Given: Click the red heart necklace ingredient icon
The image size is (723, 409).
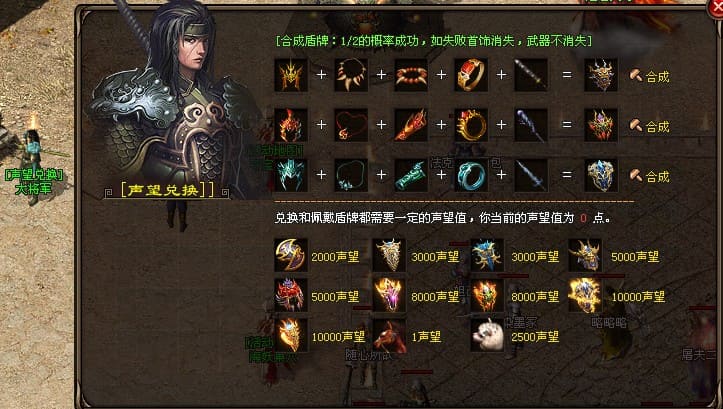Looking at the screenshot, I should point(351,124).
